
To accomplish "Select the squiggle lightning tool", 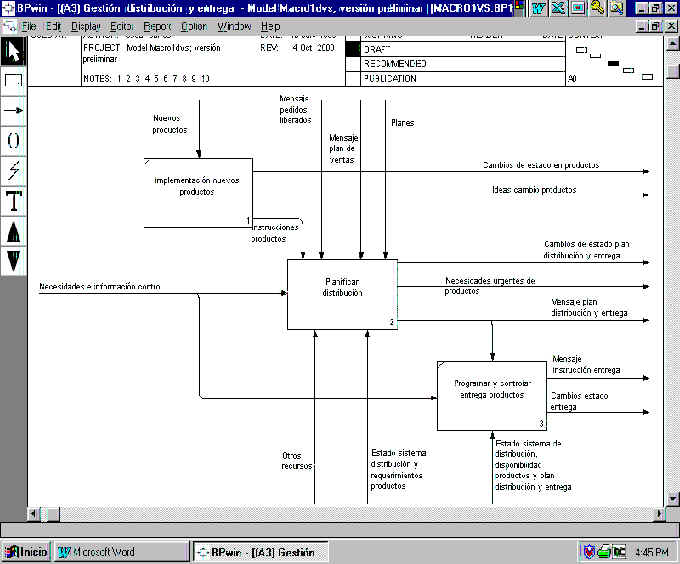I will coord(13,171).
